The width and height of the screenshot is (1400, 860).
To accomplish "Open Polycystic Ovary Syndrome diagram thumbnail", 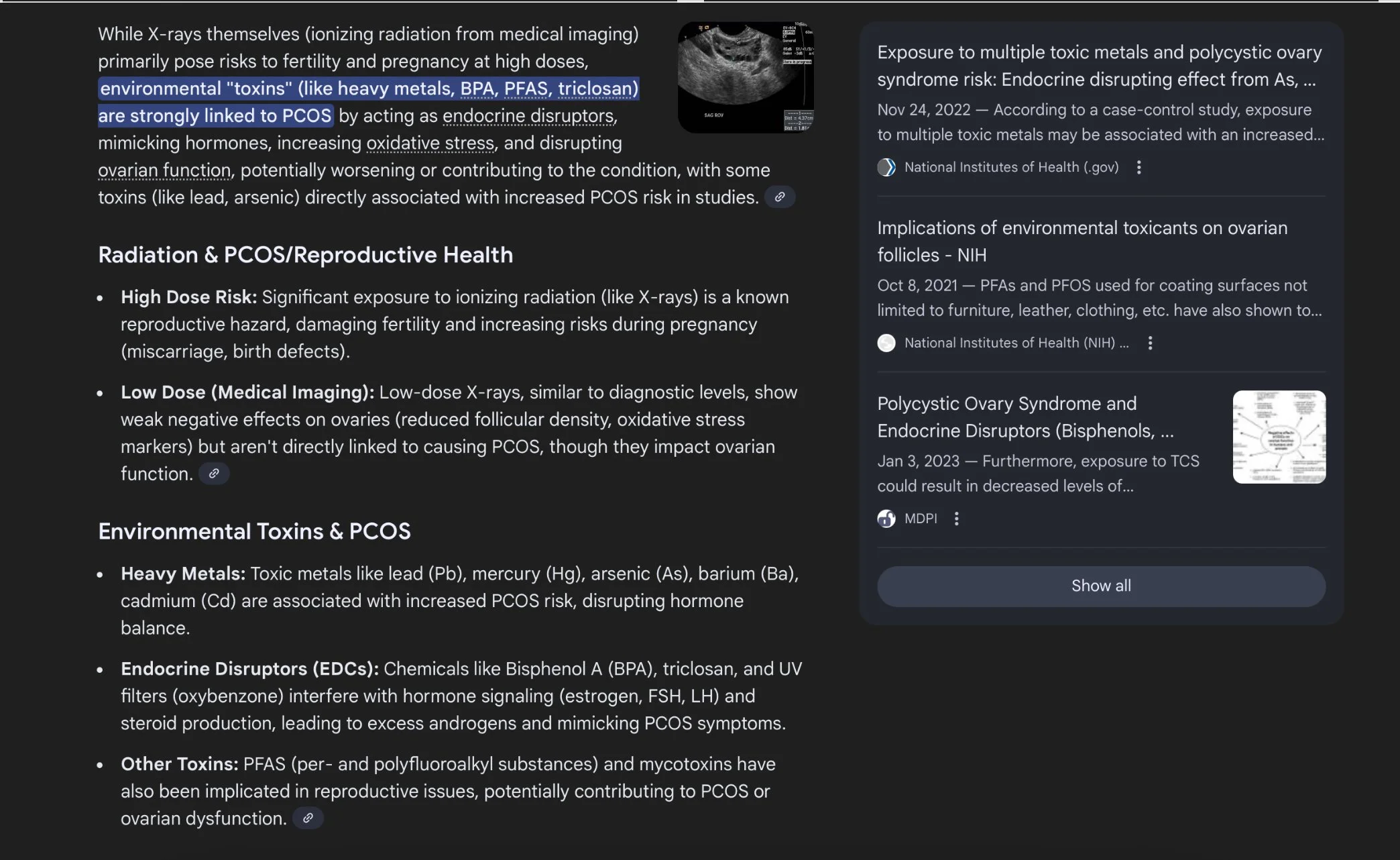I will [x=1279, y=437].
